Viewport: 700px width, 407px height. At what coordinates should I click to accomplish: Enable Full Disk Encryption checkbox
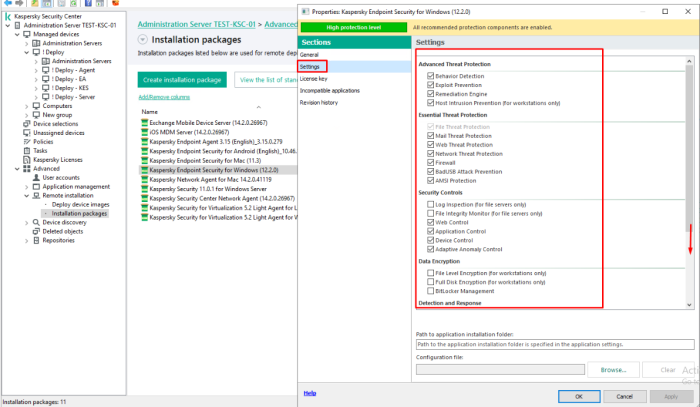[430, 282]
